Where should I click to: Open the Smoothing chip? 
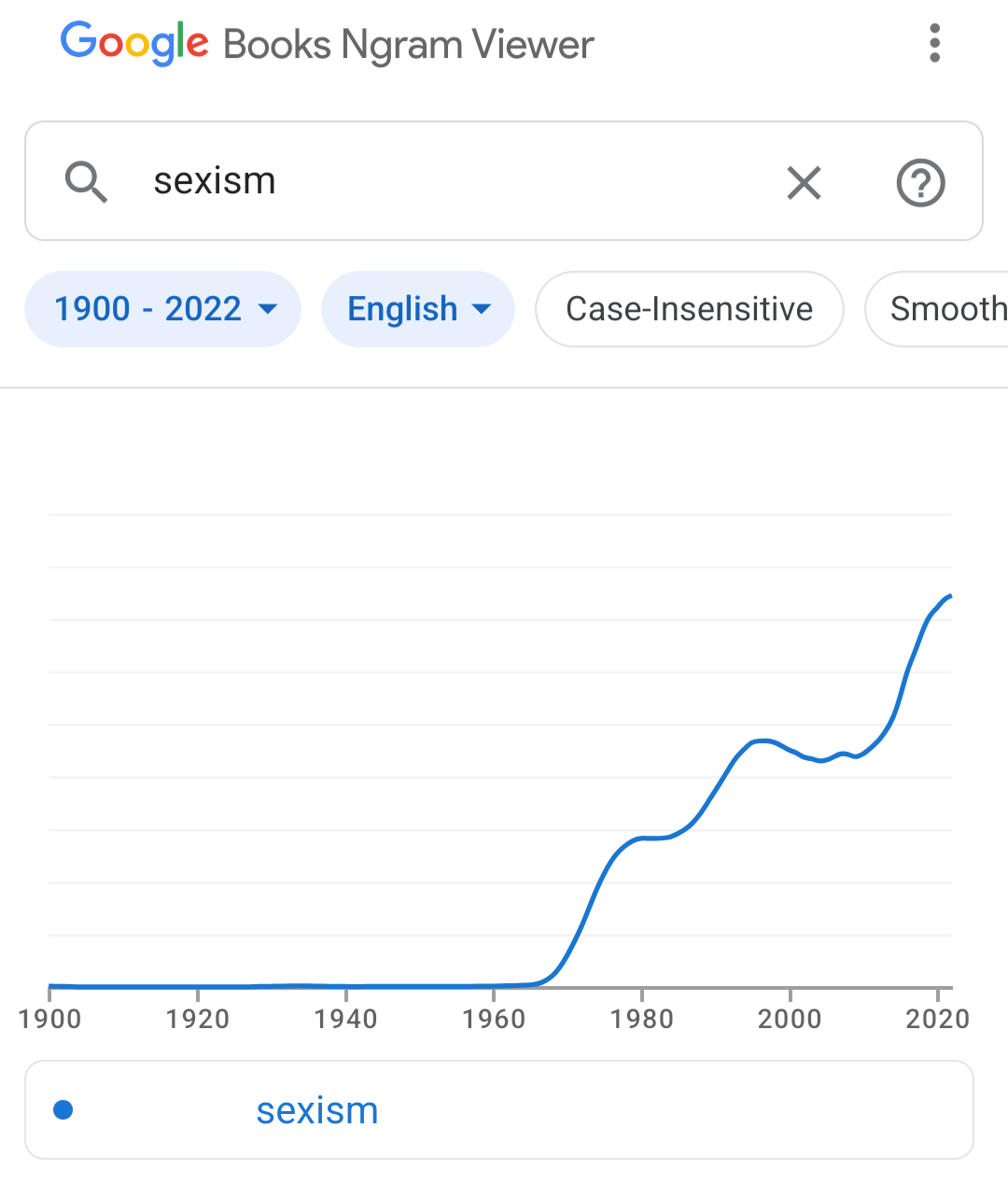(937, 309)
